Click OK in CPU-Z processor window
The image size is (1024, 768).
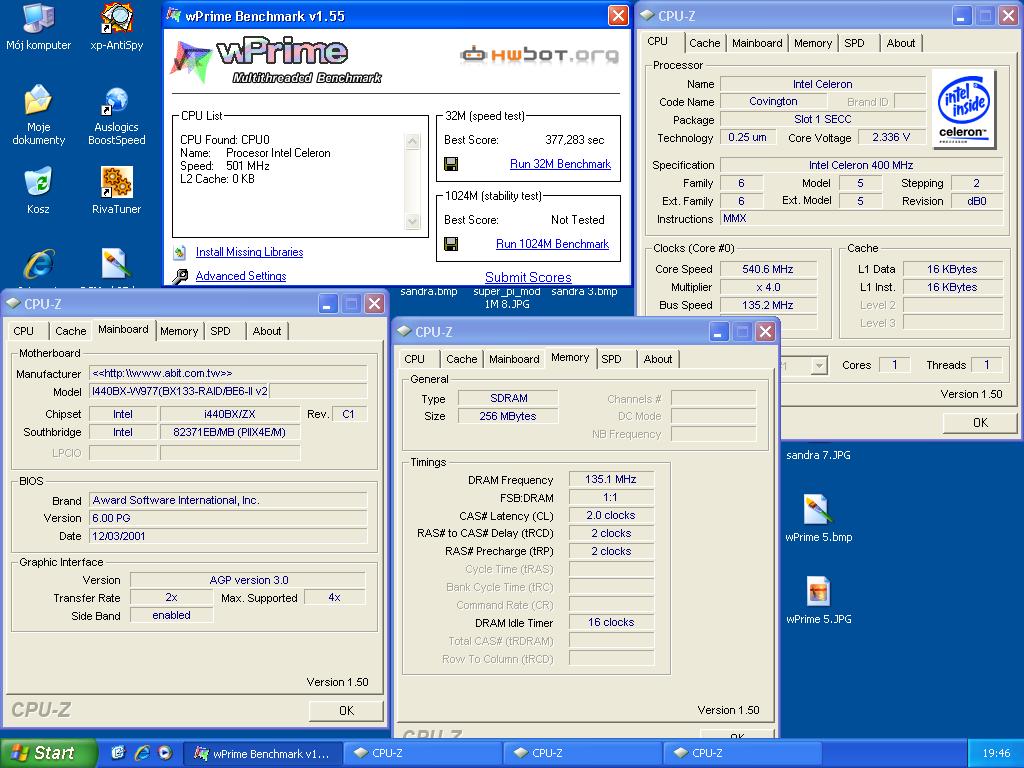click(x=980, y=423)
